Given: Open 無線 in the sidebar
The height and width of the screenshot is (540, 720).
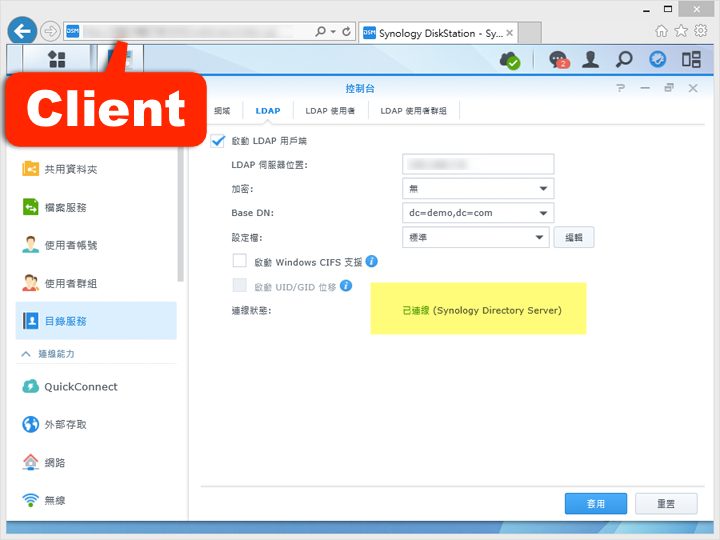Looking at the screenshot, I should (96, 500).
